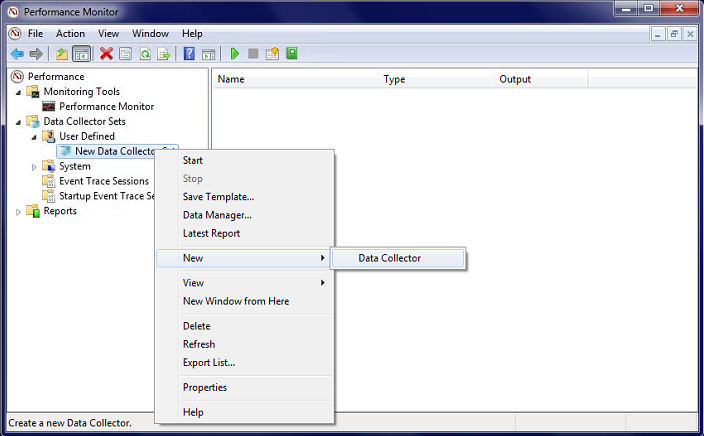The height and width of the screenshot is (436, 704).
Task: Choose New Window from Here
Action: 245,301
